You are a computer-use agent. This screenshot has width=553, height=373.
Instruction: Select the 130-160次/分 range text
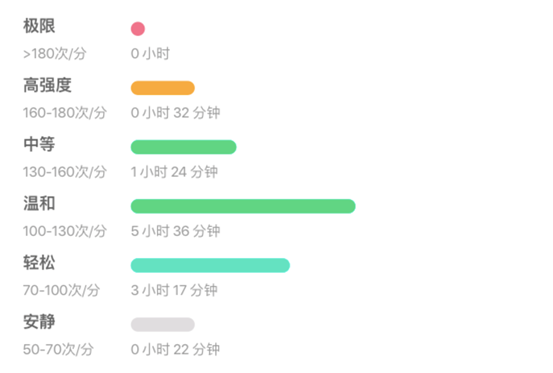tap(65, 172)
